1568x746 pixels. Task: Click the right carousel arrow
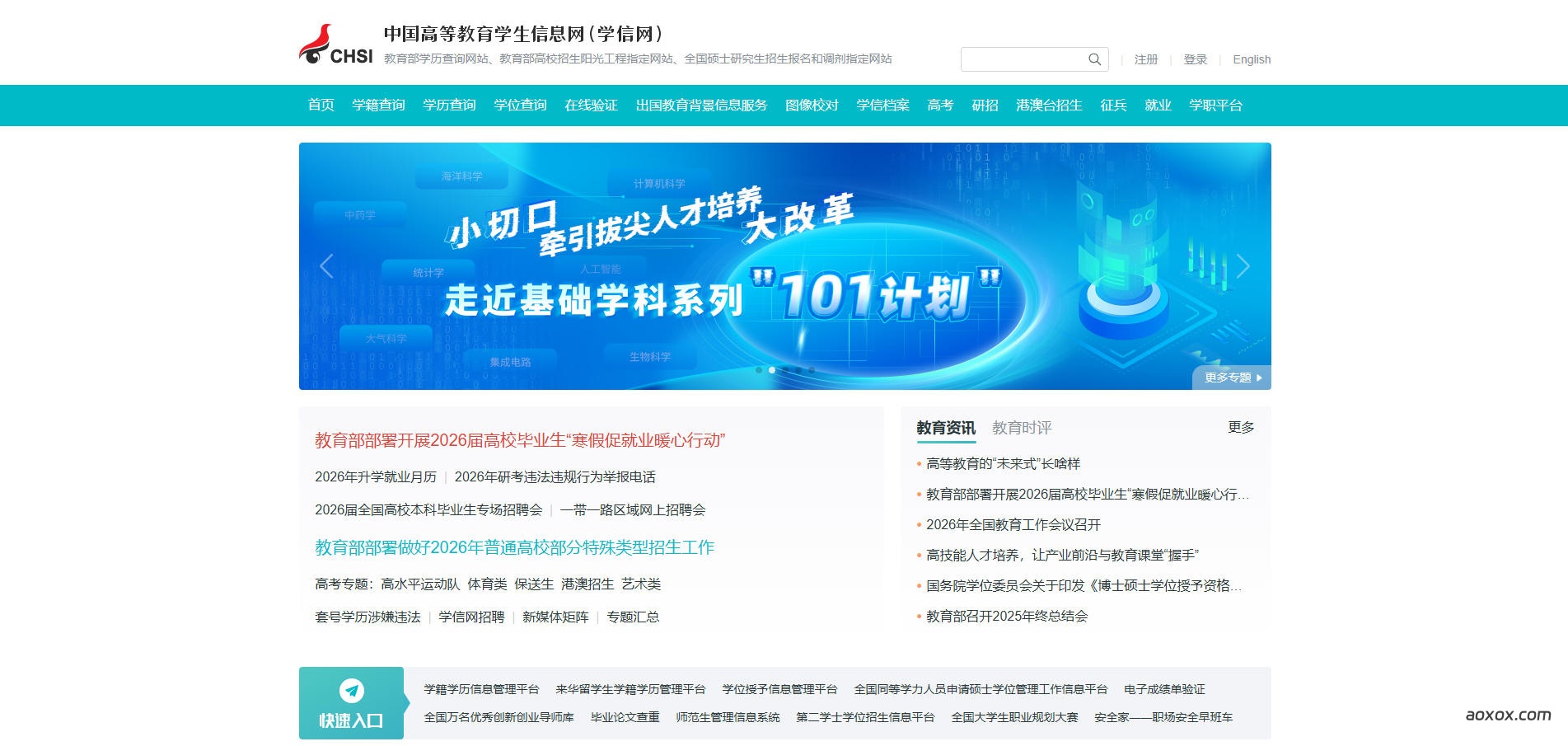tap(1244, 266)
